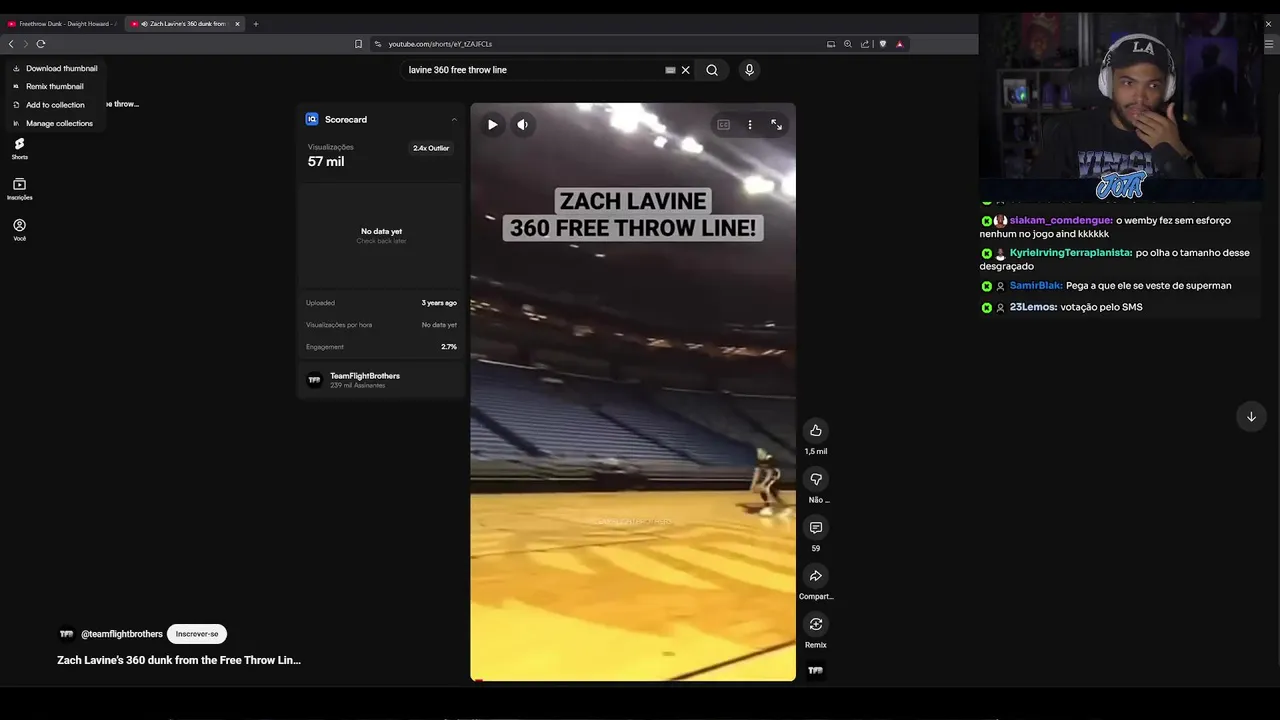Open TeamFlightBrothers channel in Scorecard

click(365, 376)
